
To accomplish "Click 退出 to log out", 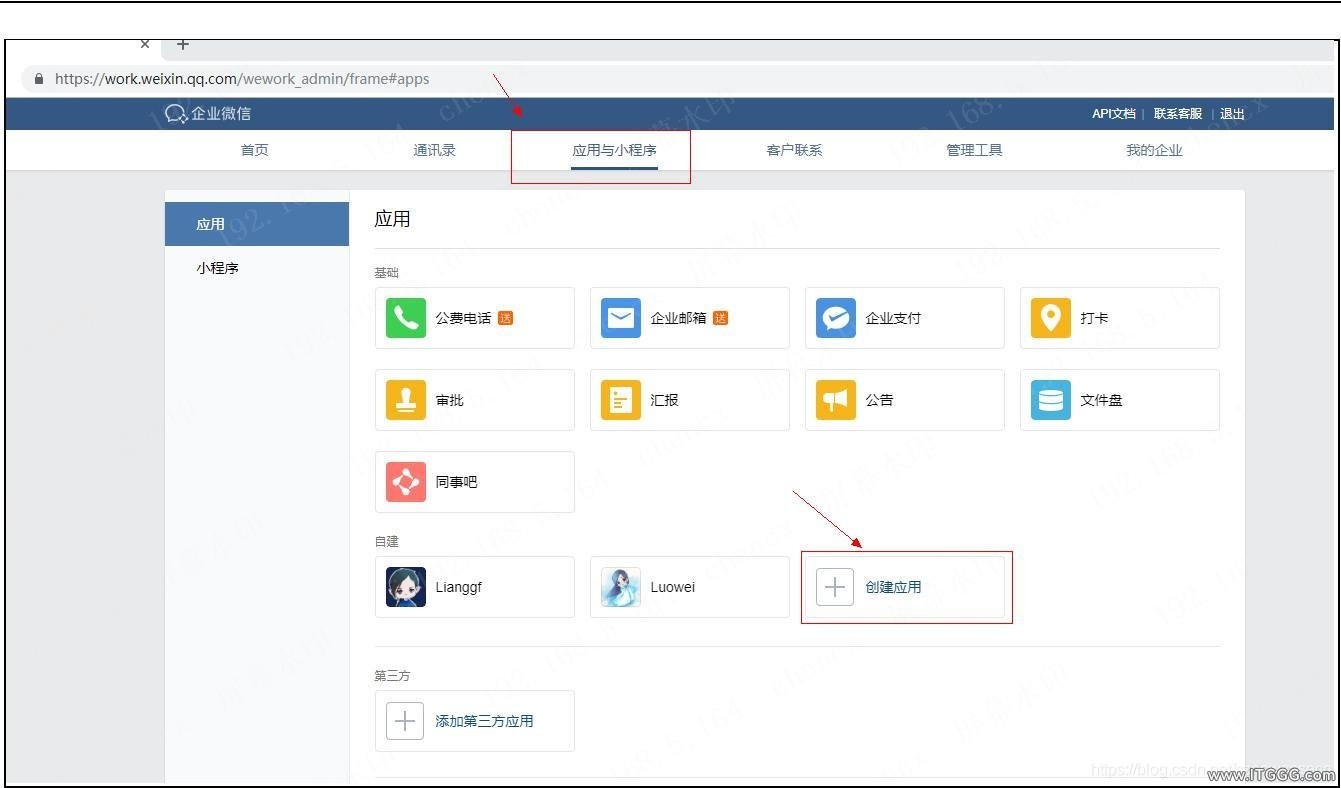I will [1232, 114].
